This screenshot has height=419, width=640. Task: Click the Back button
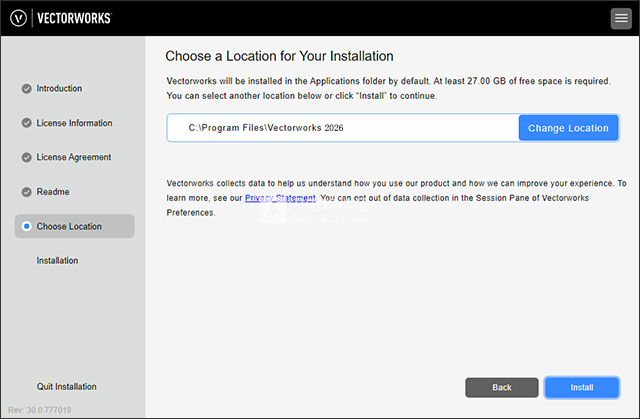502,387
